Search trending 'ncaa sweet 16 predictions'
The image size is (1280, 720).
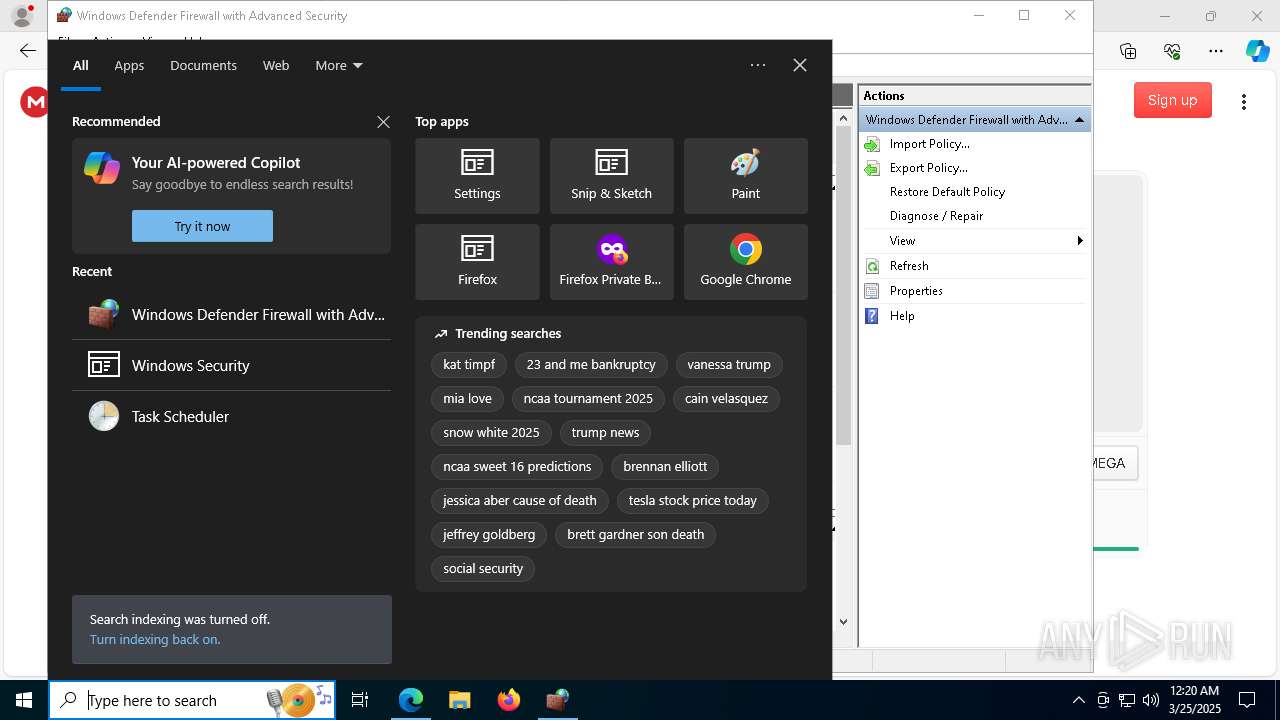(517, 467)
